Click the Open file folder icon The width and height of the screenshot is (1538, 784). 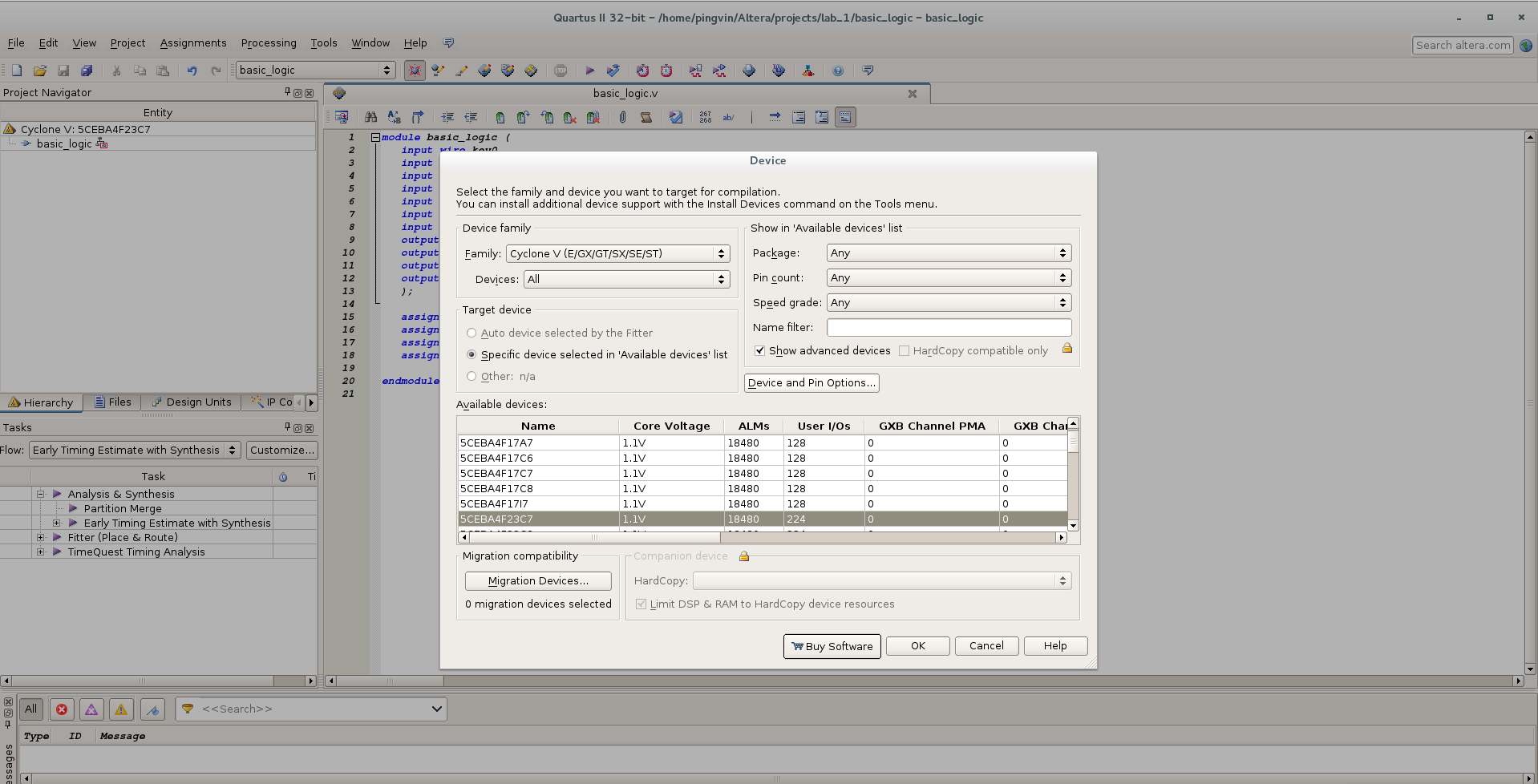(40, 71)
